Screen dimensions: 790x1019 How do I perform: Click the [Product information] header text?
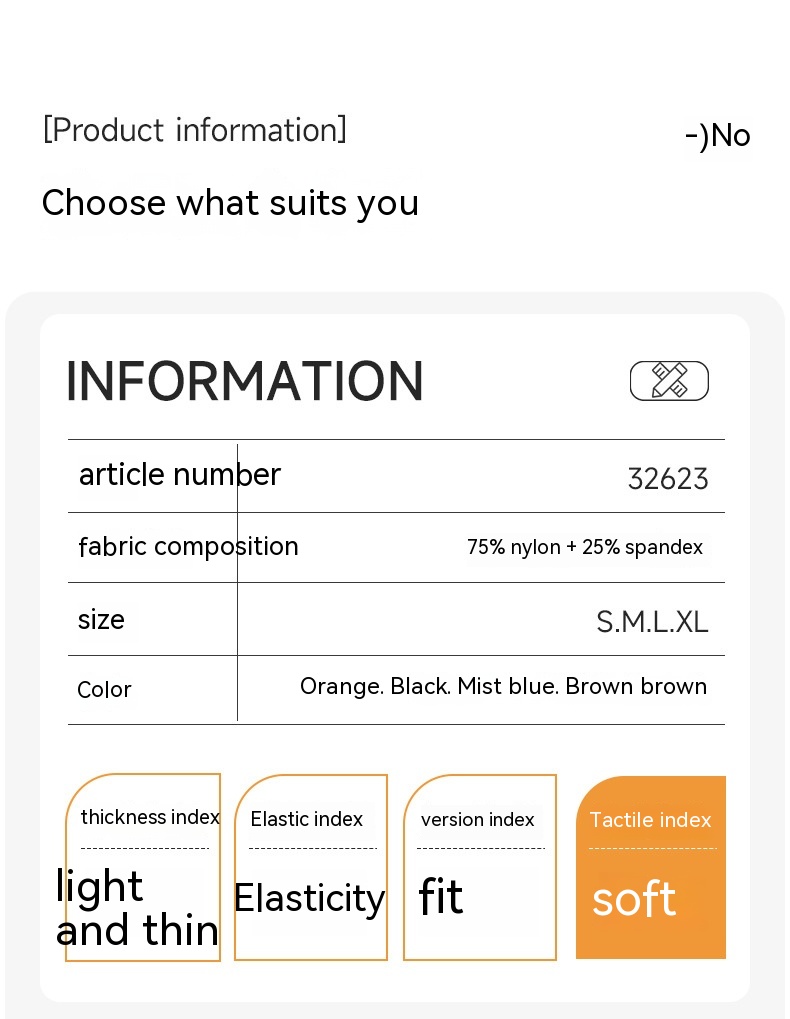click(195, 130)
